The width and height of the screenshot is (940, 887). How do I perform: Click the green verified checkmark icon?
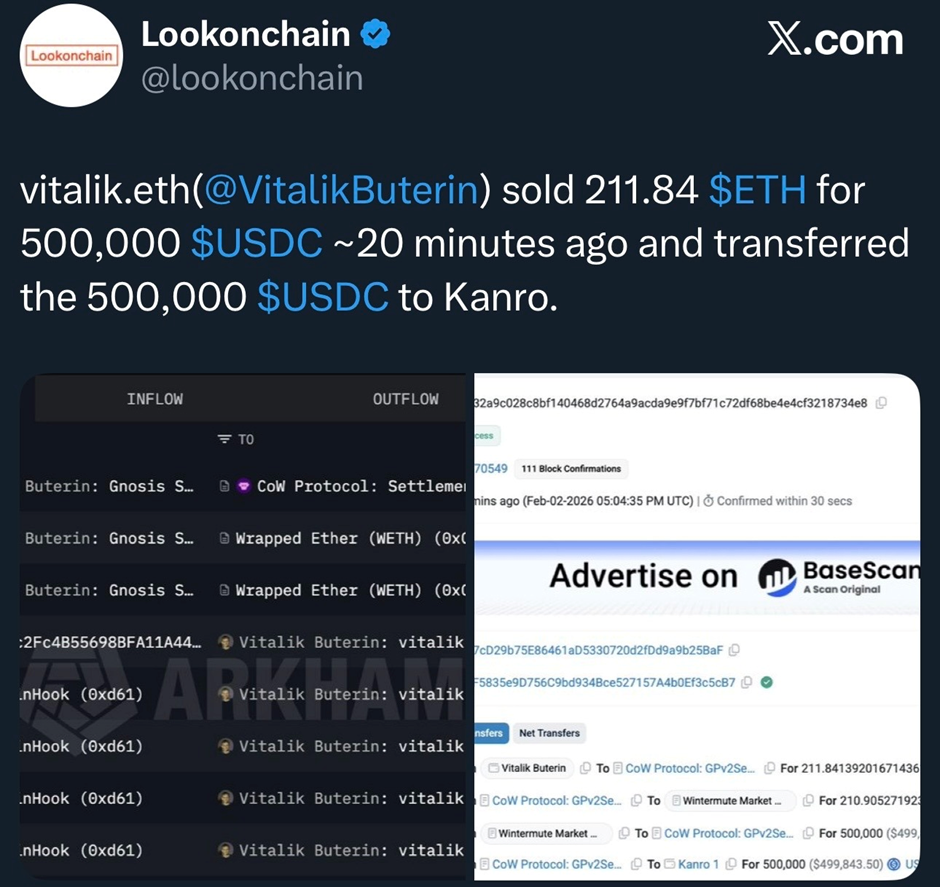point(765,683)
